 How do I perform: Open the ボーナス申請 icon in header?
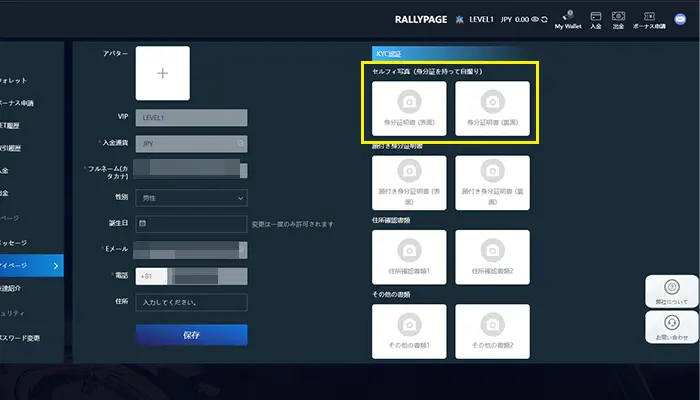652,18
